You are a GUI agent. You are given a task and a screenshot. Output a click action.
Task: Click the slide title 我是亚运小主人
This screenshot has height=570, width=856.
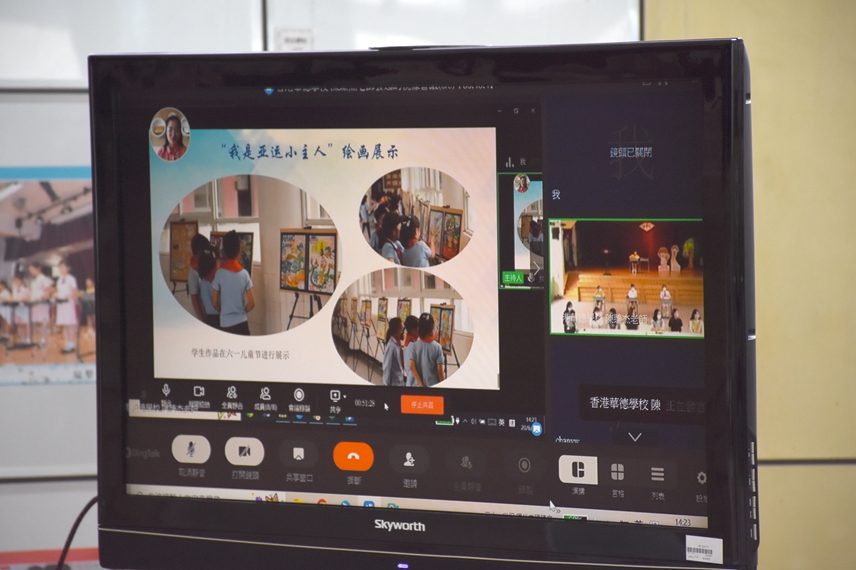[277, 152]
